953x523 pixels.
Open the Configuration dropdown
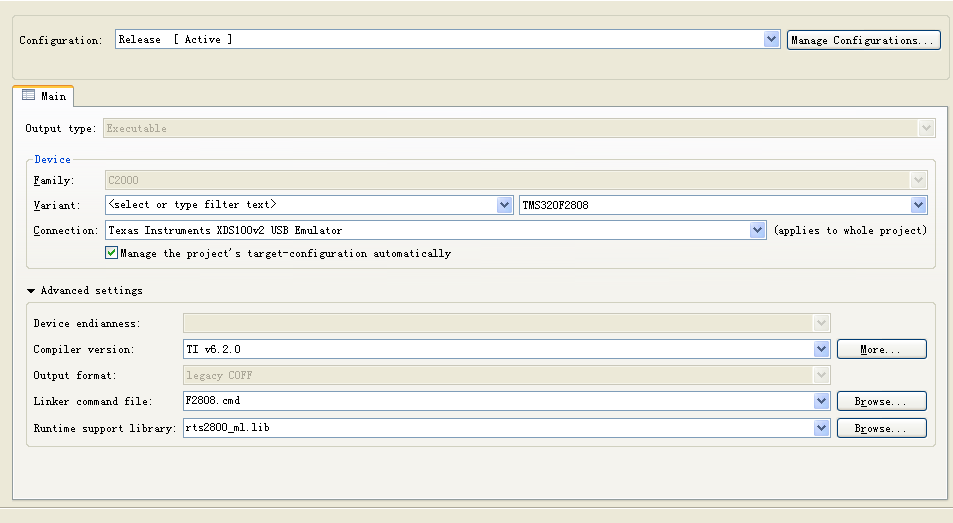(x=771, y=40)
